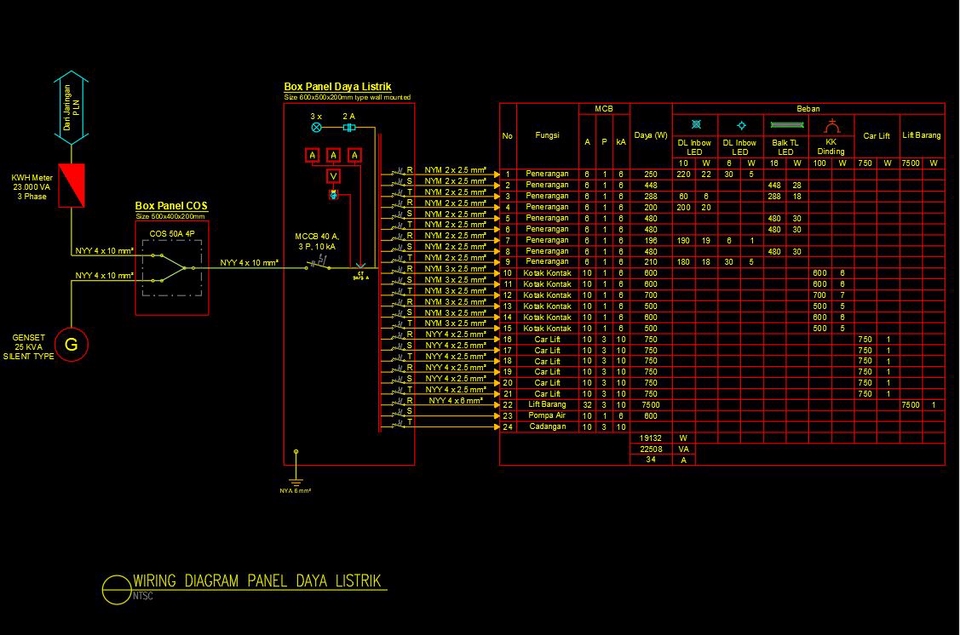Screen dimensions: 960x635
Task: Click the genset circle marked G
Action: [71, 345]
